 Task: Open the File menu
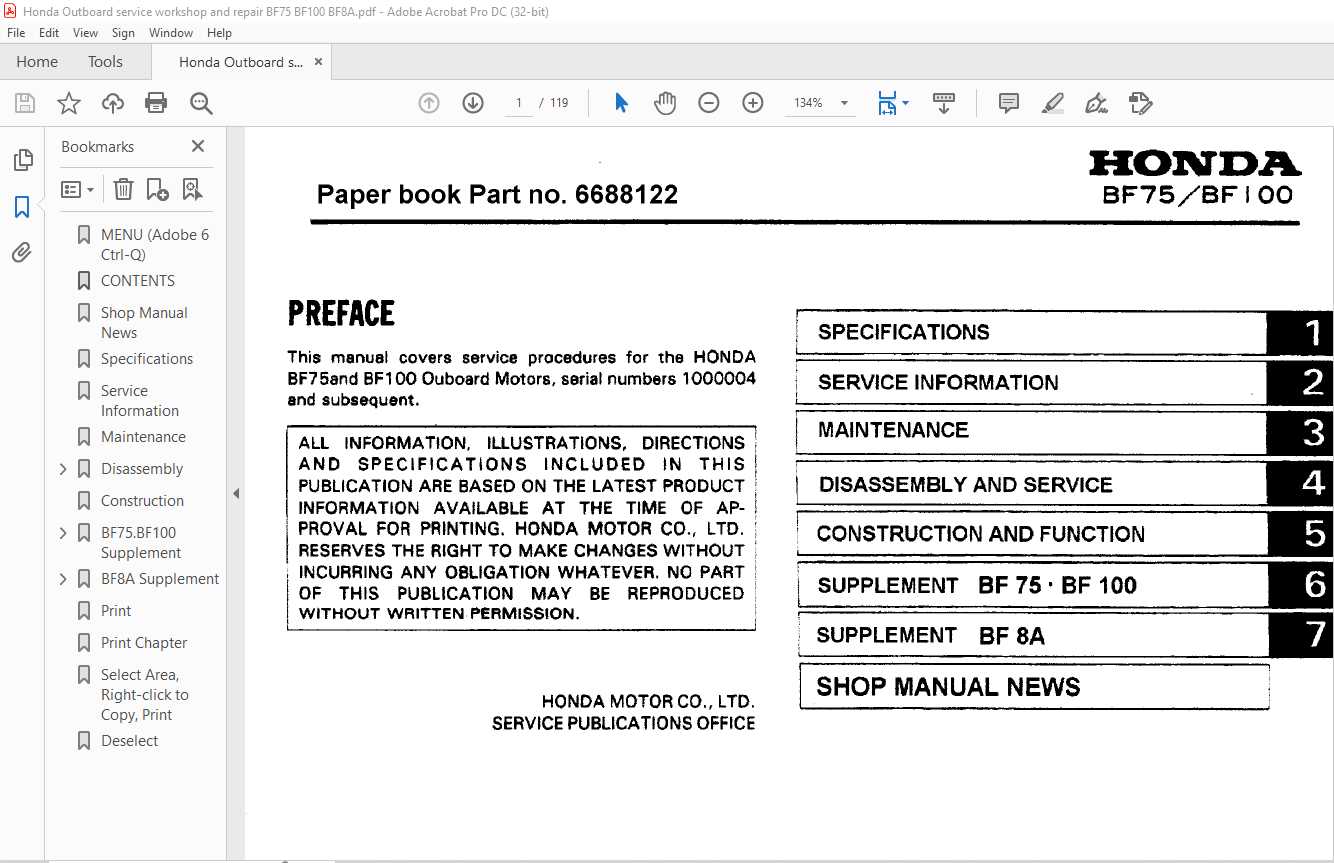pyautogui.click(x=16, y=33)
